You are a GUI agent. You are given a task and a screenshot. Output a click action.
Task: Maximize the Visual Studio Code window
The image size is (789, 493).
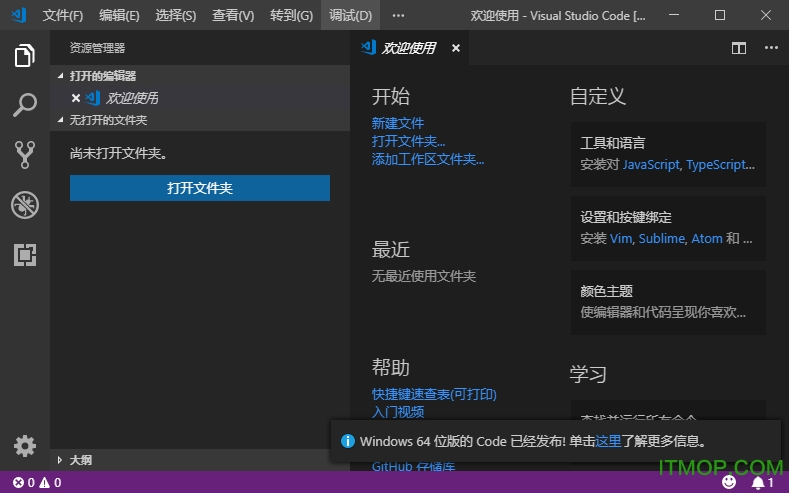point(720,16)
